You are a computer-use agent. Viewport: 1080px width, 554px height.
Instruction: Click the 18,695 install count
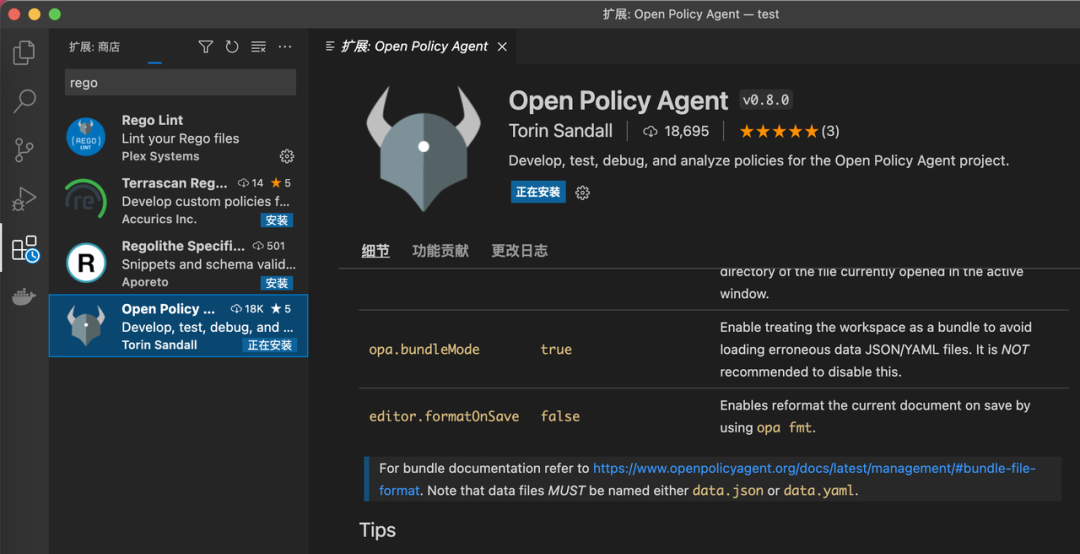click(686, 131)
